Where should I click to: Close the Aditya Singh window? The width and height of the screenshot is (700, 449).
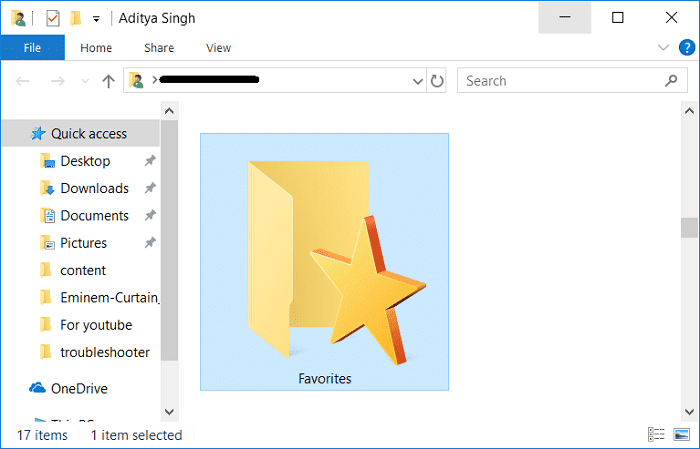(x=671, y=18)
